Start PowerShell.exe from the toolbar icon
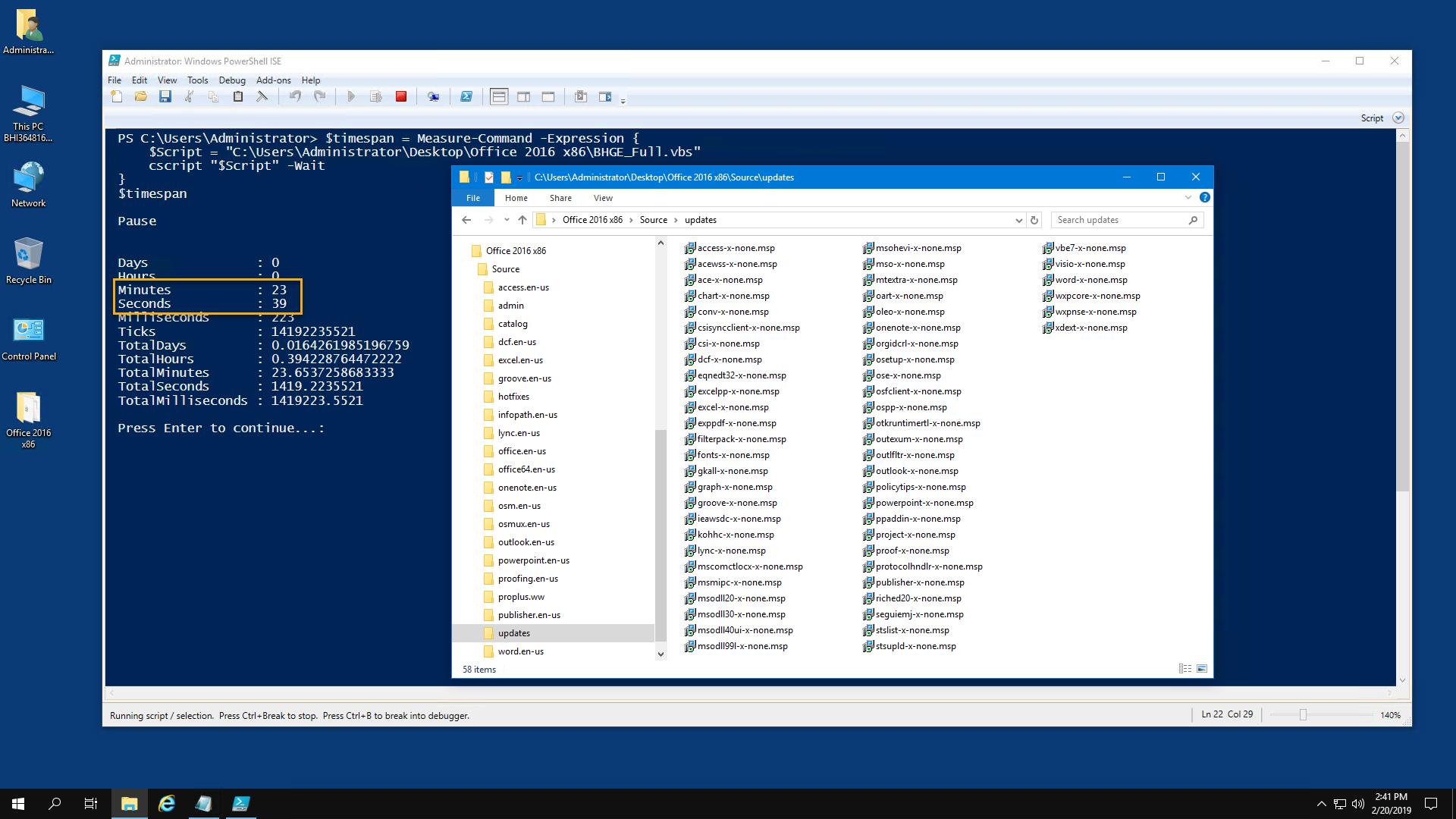Image resolution: width=1456 pixels, height=819 pixels. point(466,96)
